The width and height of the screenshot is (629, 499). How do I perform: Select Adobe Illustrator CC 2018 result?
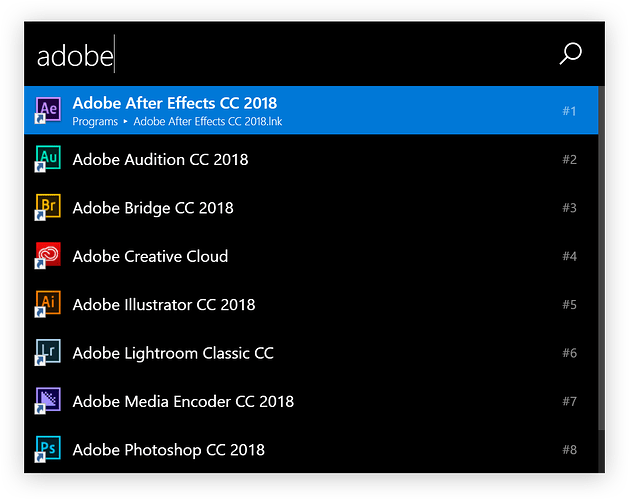[x=162, y=304]
